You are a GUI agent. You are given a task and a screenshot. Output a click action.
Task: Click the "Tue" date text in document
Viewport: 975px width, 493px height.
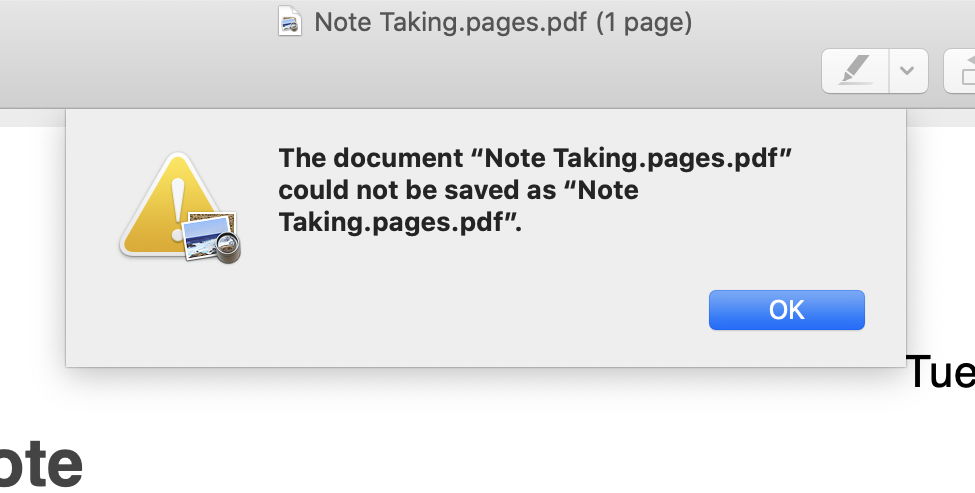tap(940, 373)
